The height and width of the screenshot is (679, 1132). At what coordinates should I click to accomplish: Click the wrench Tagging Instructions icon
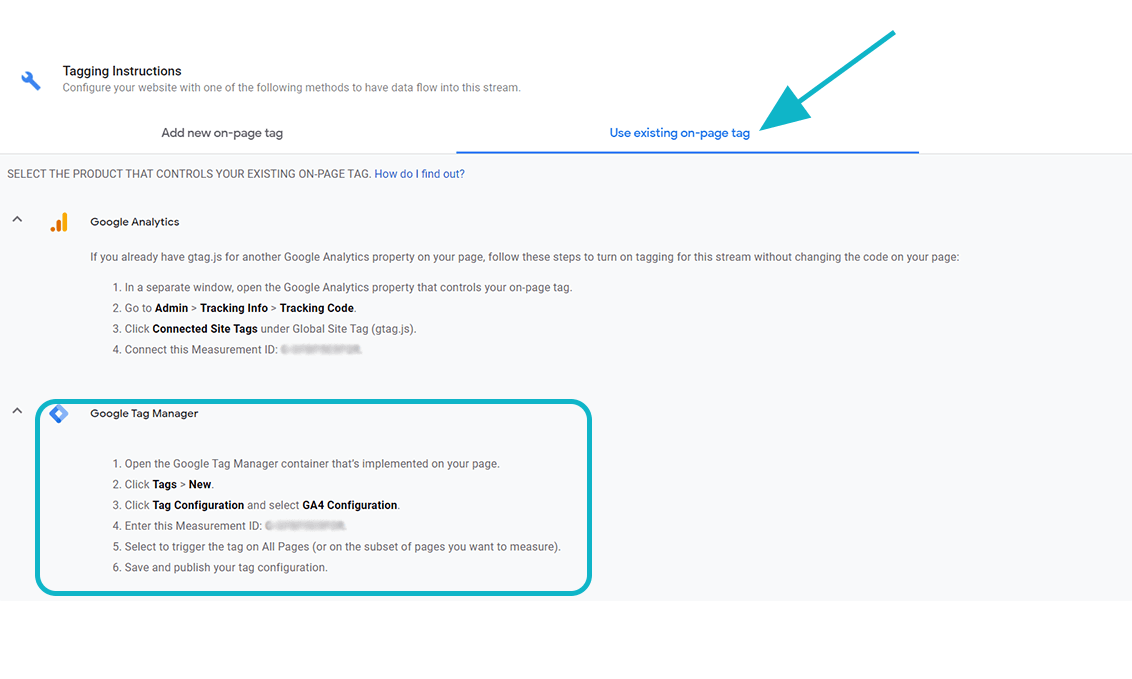click(x=31, y=80)
